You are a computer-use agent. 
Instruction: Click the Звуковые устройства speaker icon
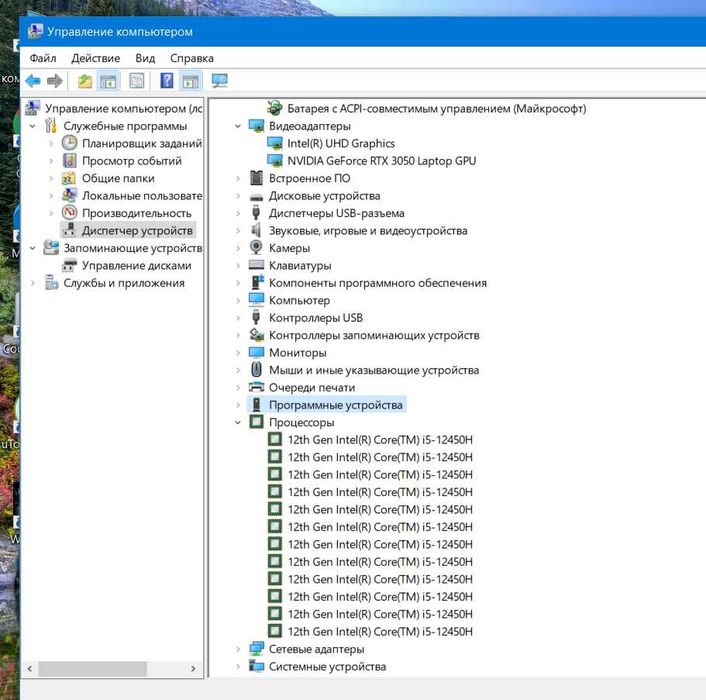(x=256, y=230)
